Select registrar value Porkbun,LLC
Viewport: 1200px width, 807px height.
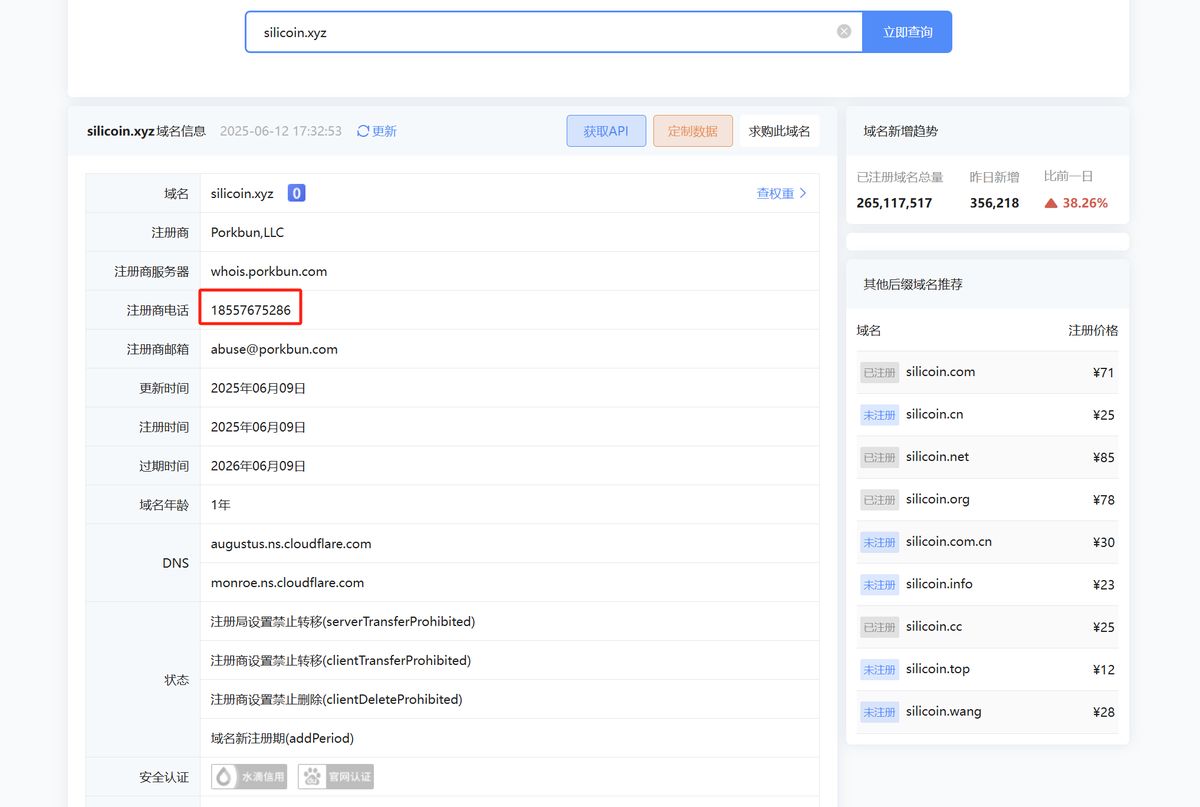pyautogui.click(x=247, y=232)
